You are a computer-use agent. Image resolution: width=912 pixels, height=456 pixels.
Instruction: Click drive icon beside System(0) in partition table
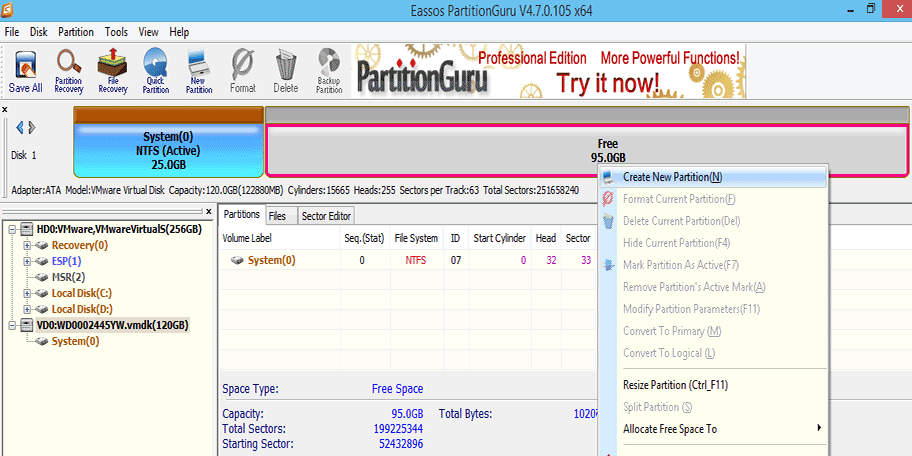point(237,261)
